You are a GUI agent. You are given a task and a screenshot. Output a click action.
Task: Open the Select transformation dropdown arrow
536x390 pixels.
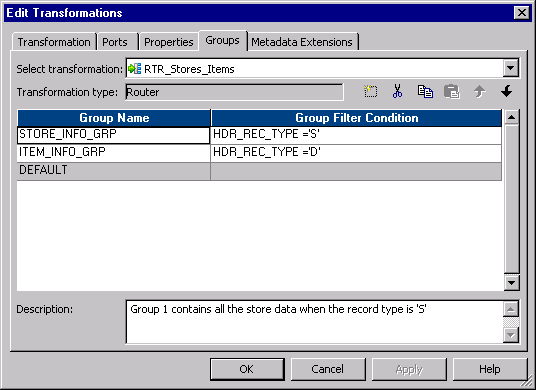(510, 68)
